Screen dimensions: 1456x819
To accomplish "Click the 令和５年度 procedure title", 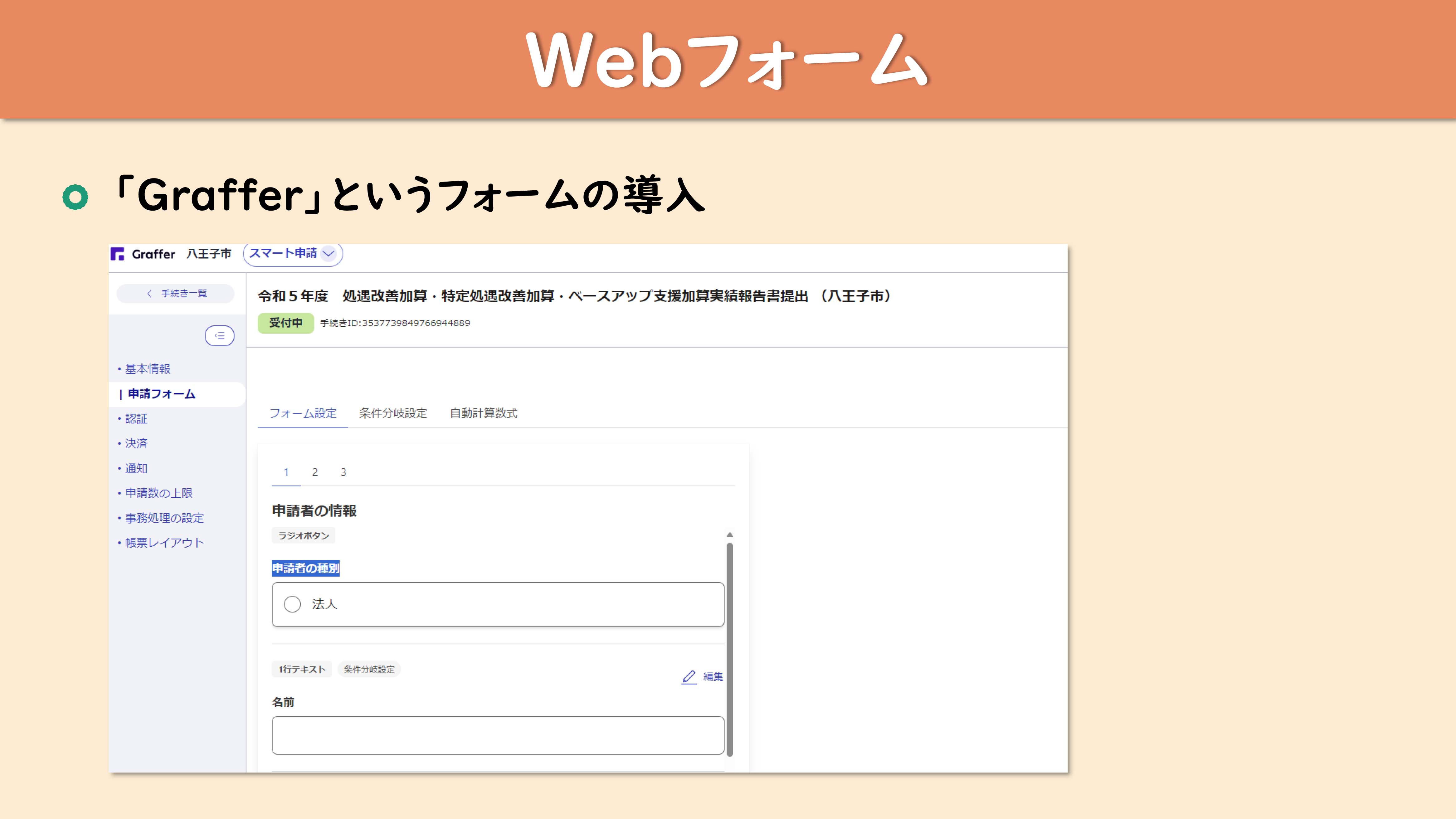I will 574,296.
